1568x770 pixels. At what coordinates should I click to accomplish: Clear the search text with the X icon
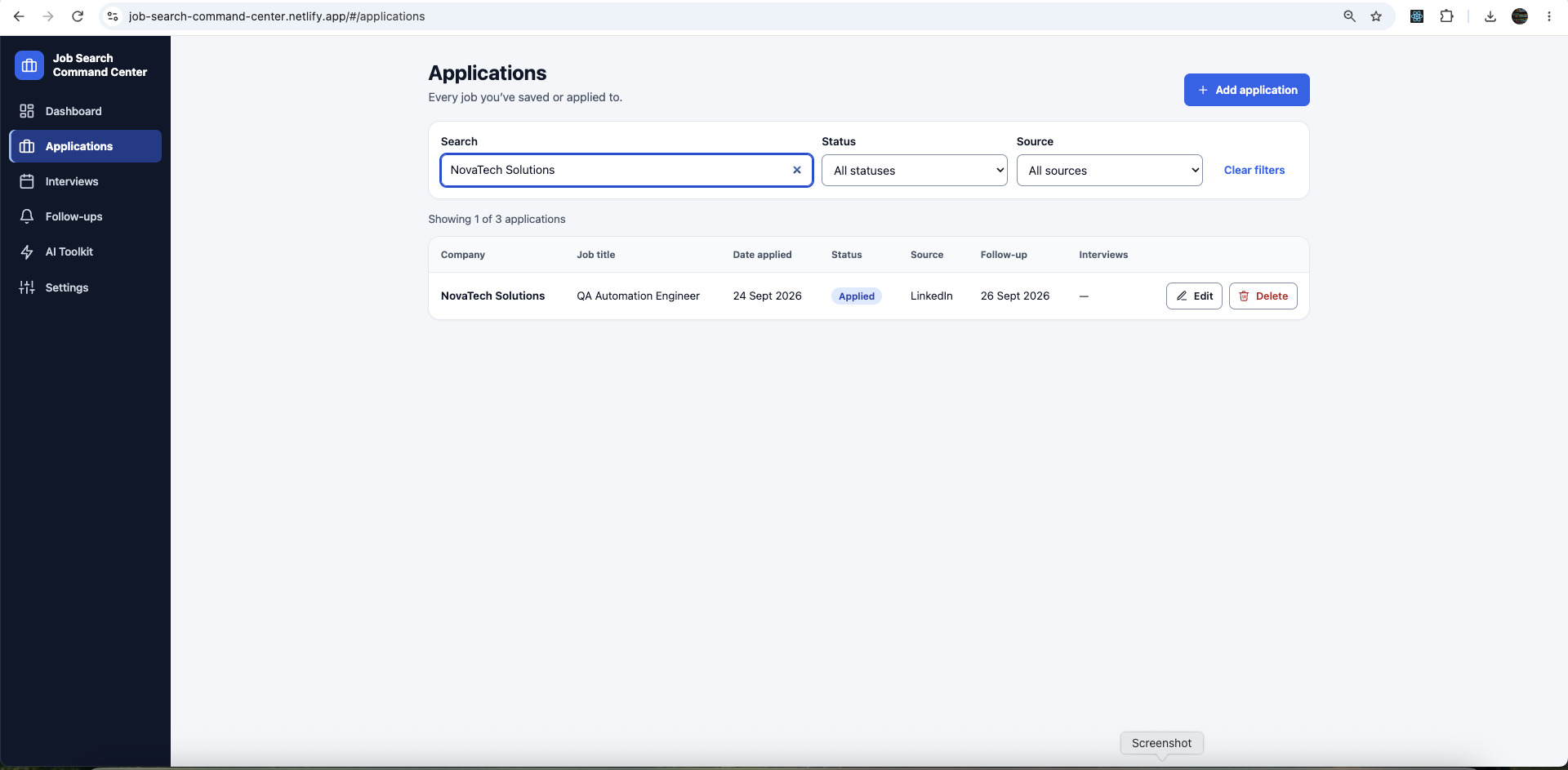click(x=797, y=170)
